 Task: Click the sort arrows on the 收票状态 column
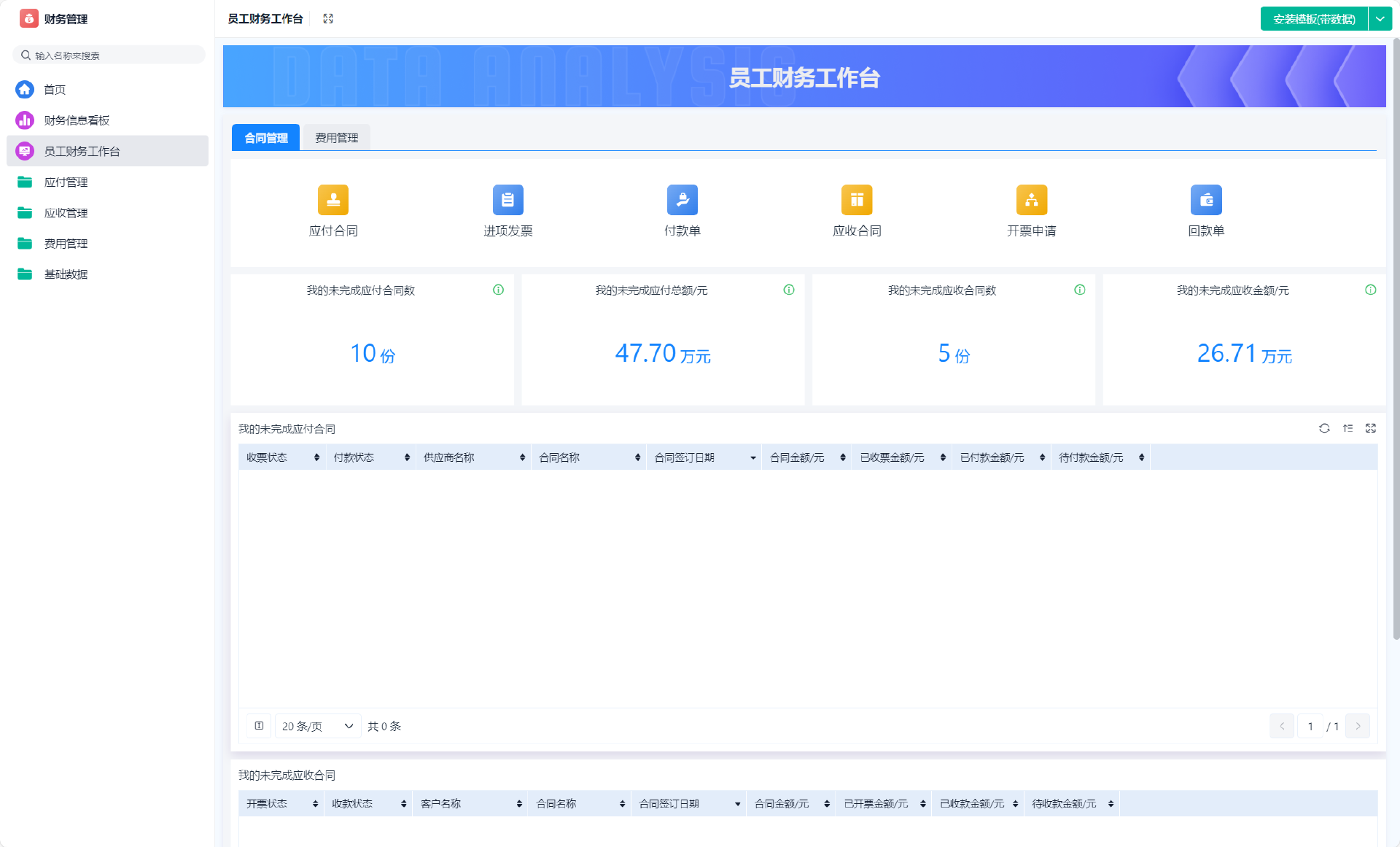pyautogui.click(x=316, y=457)
